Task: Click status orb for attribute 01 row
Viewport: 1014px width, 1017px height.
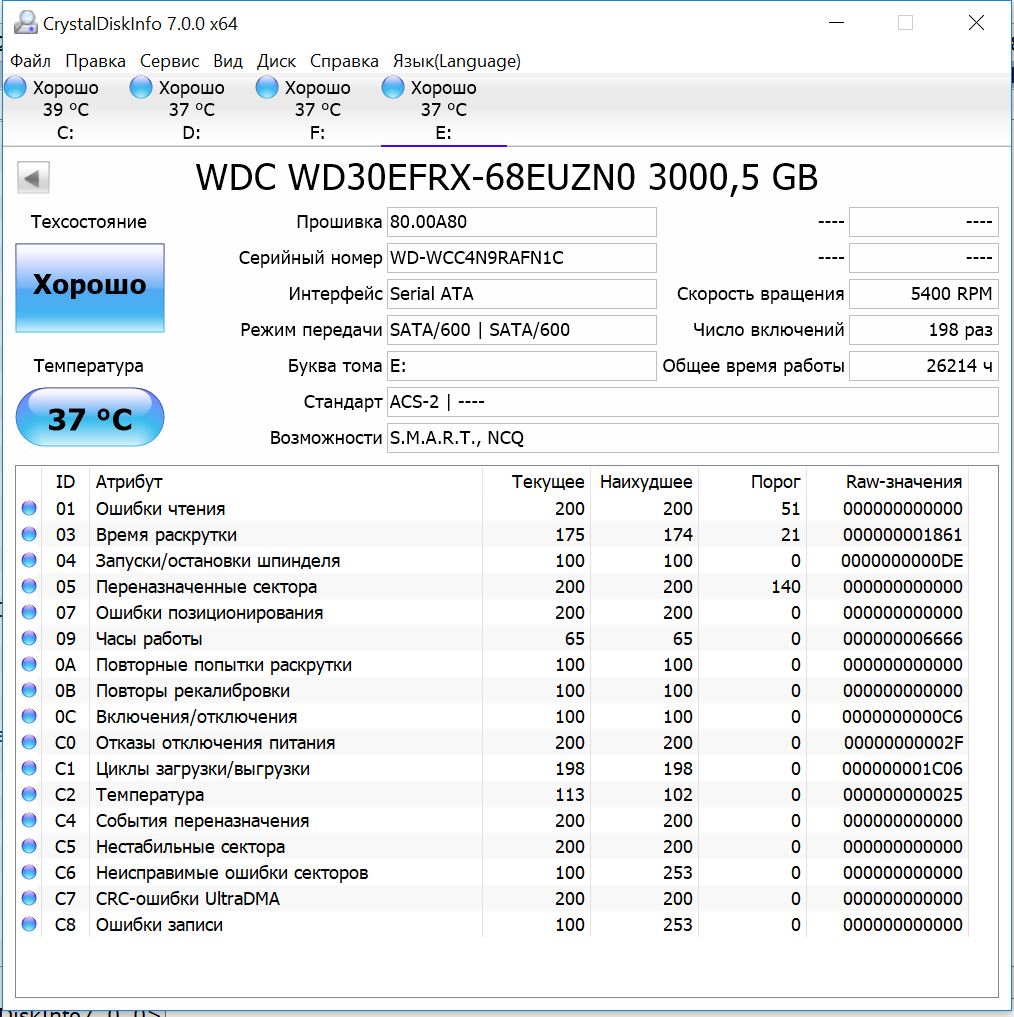Action: [29, 509]
